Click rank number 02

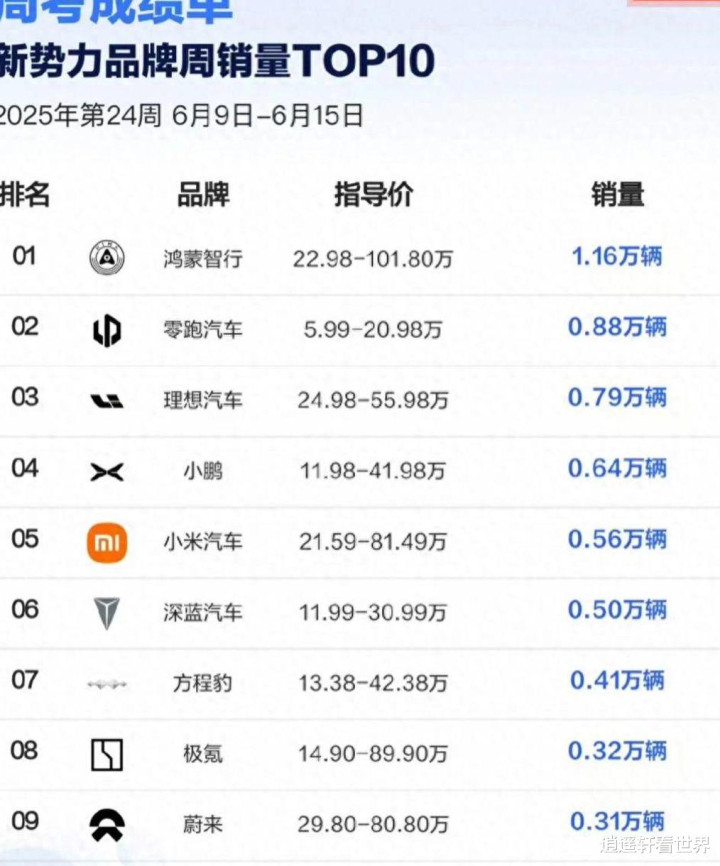click(x=25, y=327)
